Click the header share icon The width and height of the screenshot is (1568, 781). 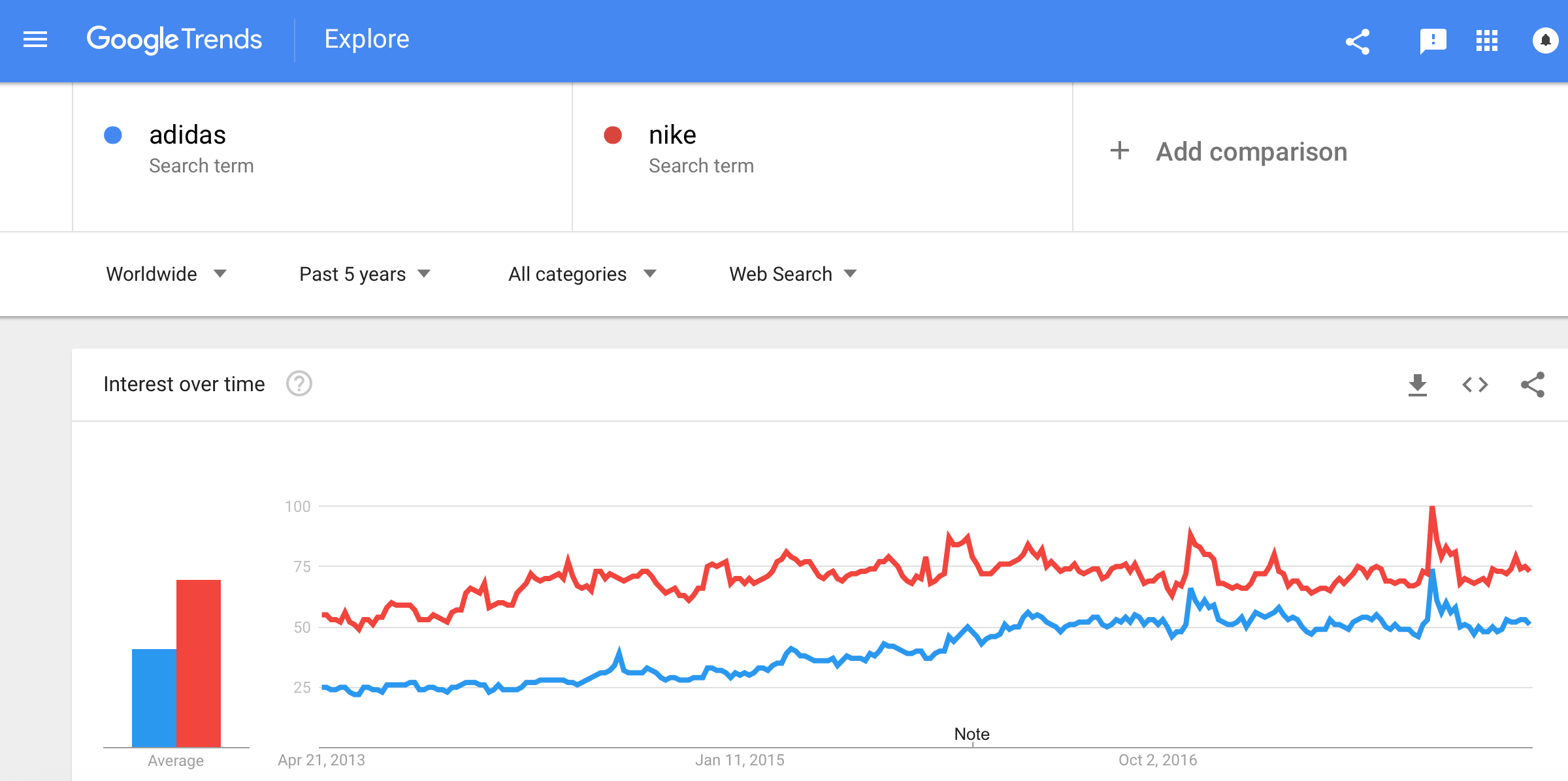point(1358,41)
